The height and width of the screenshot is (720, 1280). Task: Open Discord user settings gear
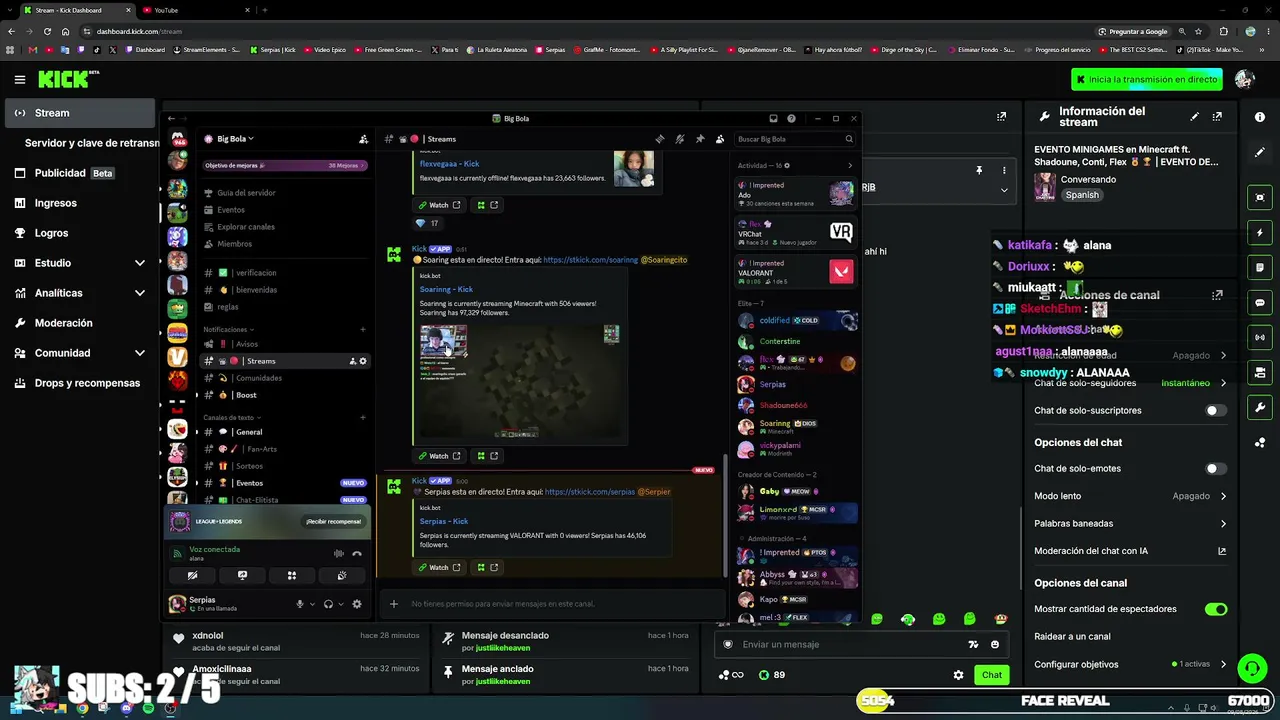click(357, 604)
